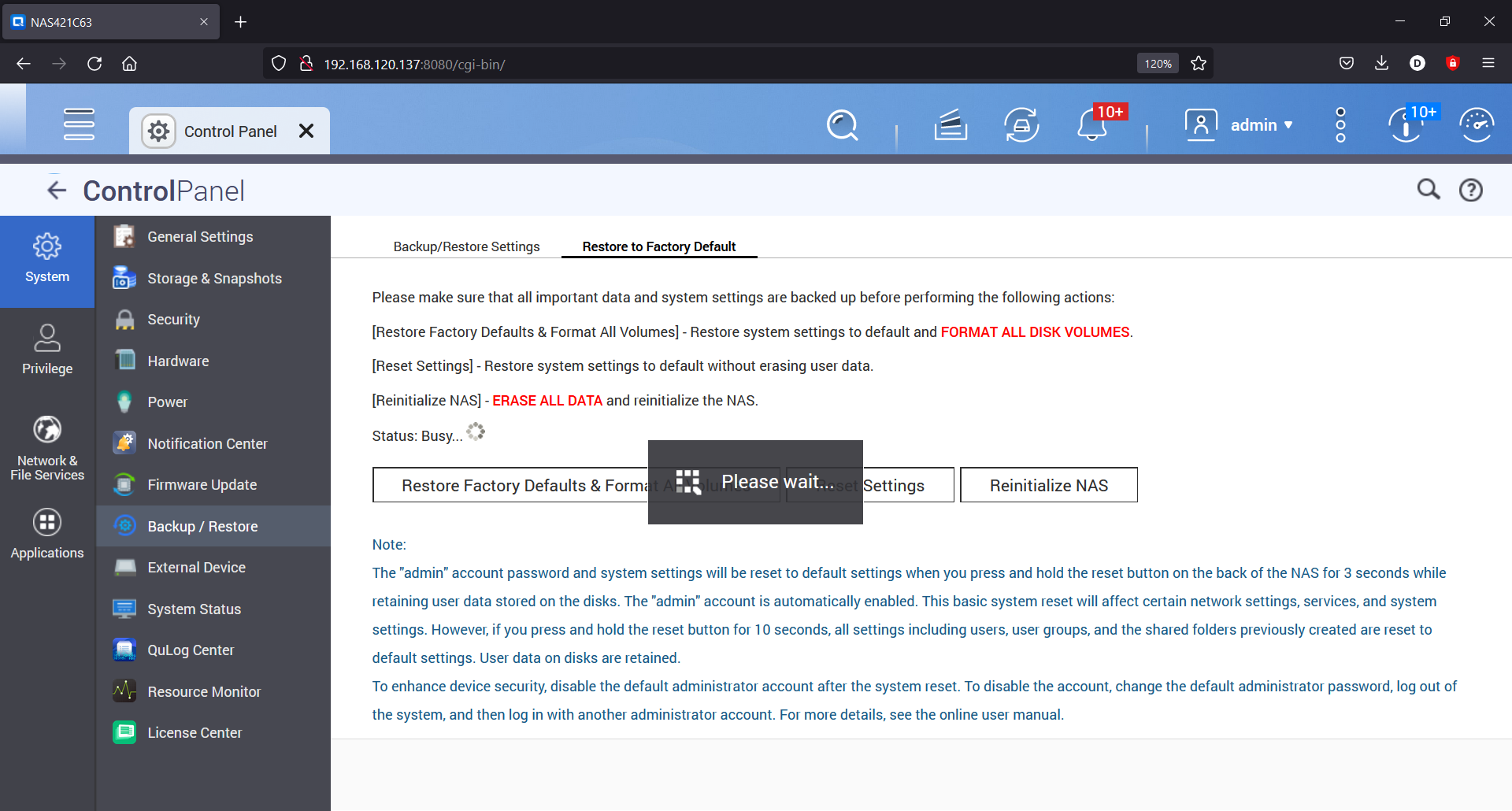Switch to Restore to Factory Default tab
Screen dimensions: 1512x811
[x=659, y=246]
